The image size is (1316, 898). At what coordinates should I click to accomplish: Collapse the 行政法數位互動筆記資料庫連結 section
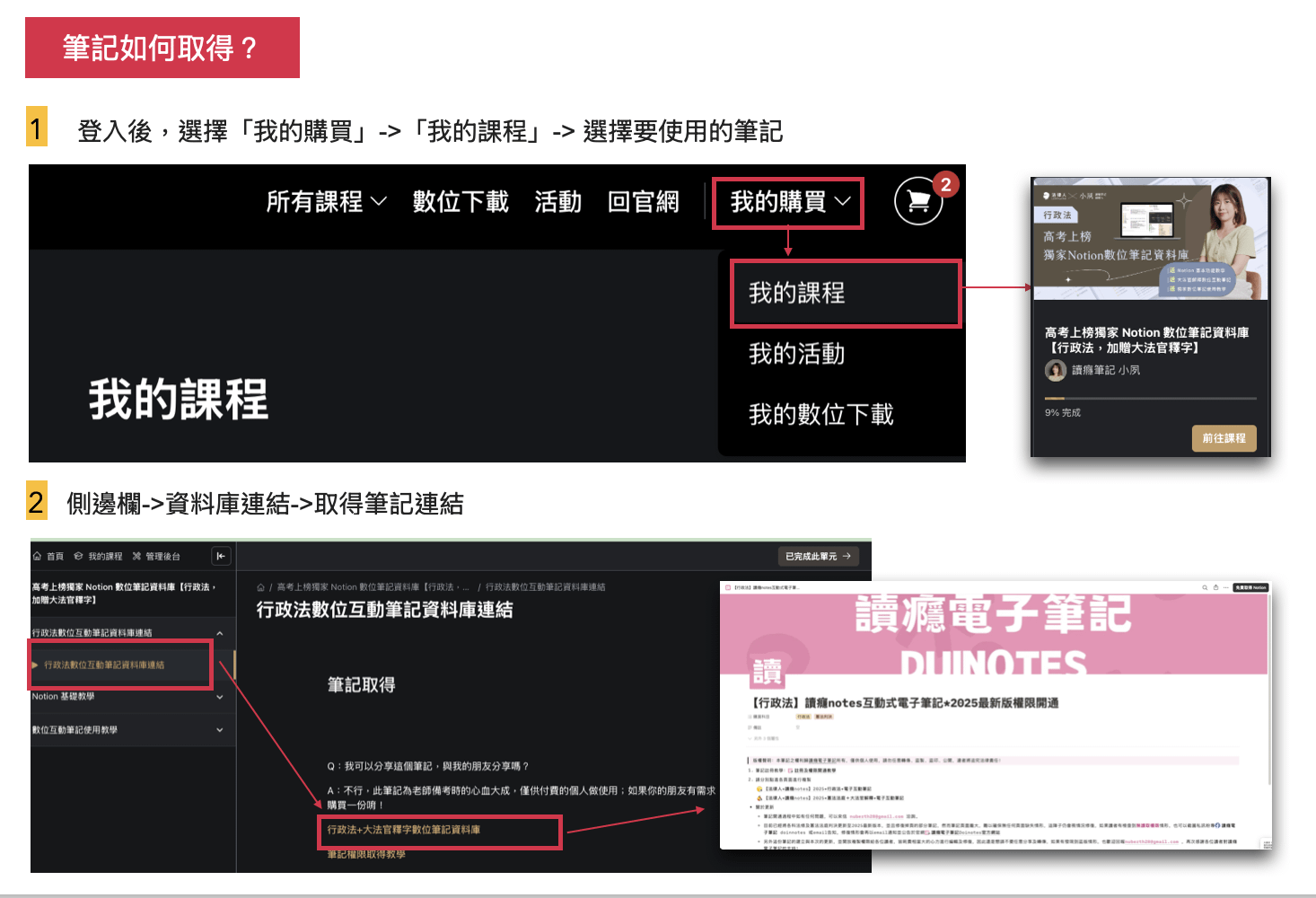tap(220, 633)
